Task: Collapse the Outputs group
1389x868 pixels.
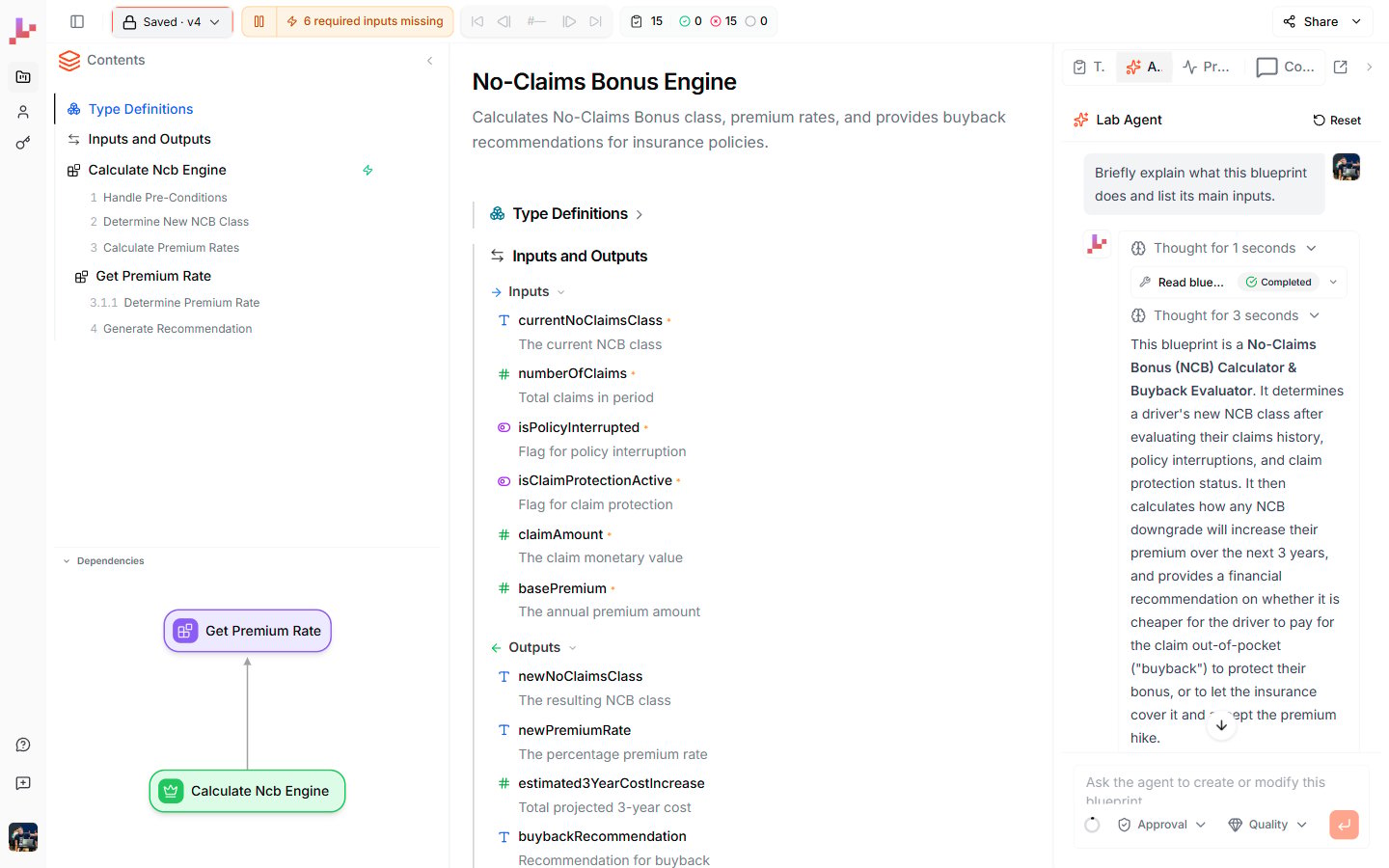Action: pyautogui.click(x=533, y=647)
